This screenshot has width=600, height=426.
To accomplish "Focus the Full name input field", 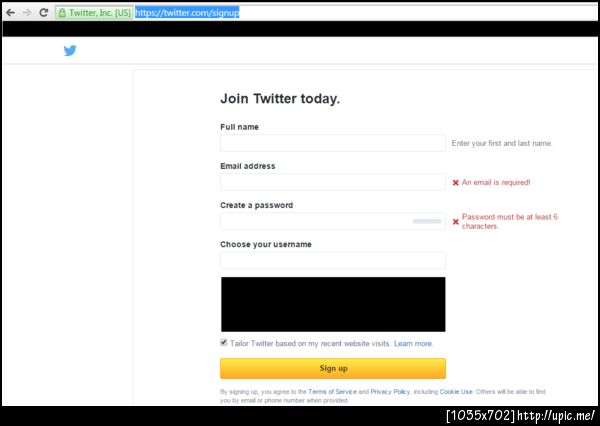I will point(333,143).
